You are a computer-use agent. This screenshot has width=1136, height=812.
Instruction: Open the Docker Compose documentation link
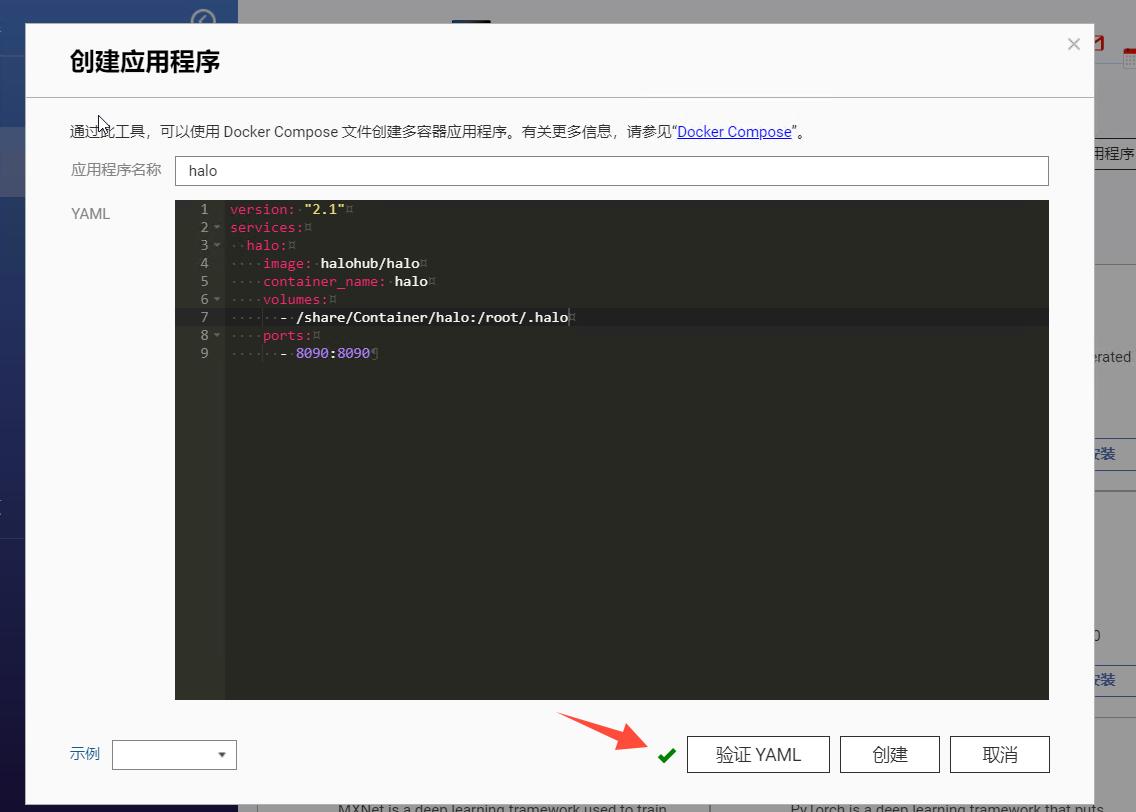(735, 131)
